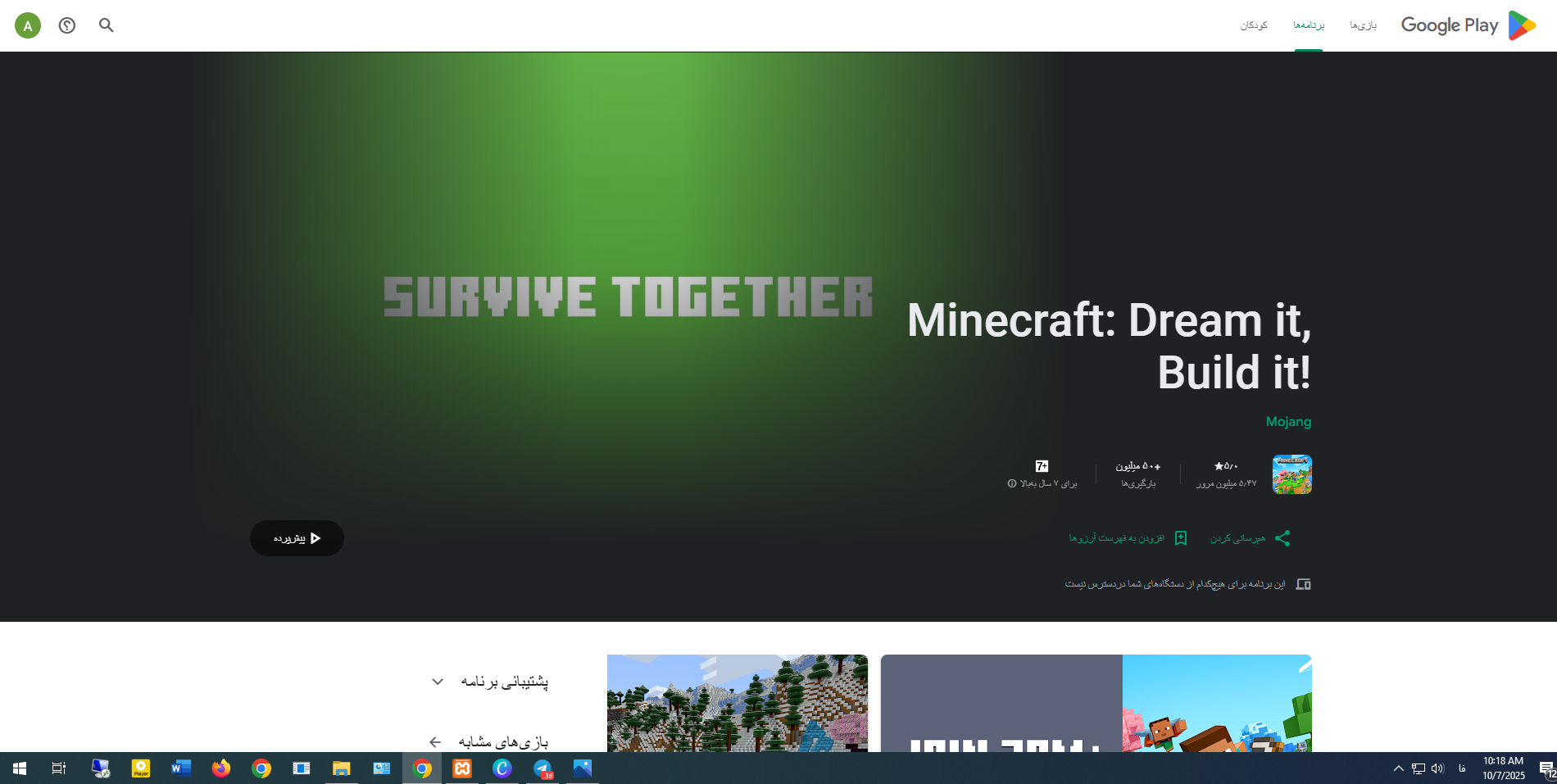The width and height of the screenshot is (1557, 784).
Task: Switch to the 'بازی‌ها' games tab
Action: (1363, 25)
